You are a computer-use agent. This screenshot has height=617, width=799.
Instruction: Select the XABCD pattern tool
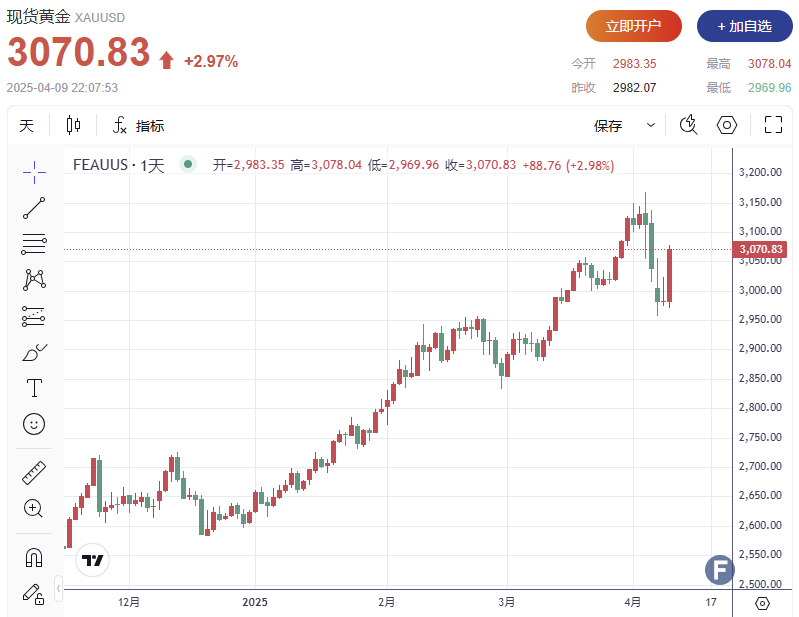click(x=34, y=280)
